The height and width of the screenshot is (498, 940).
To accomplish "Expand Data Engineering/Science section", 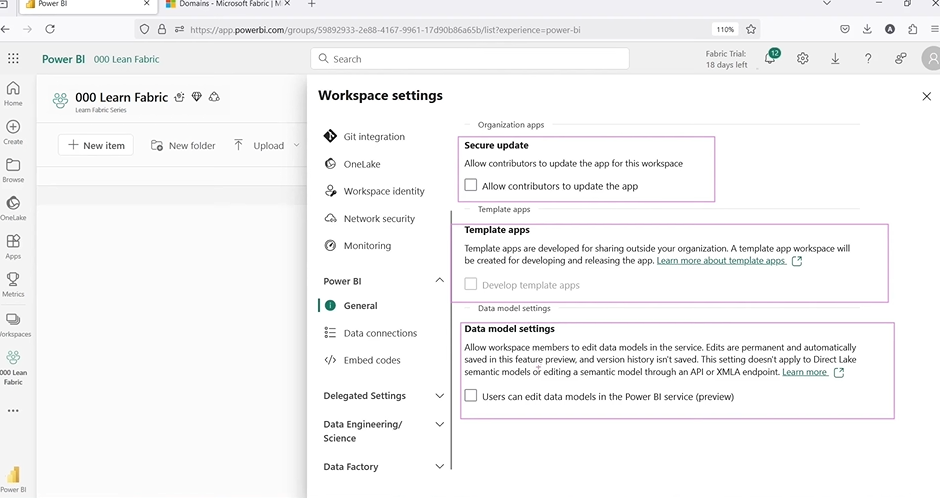I will pos(439,424).
